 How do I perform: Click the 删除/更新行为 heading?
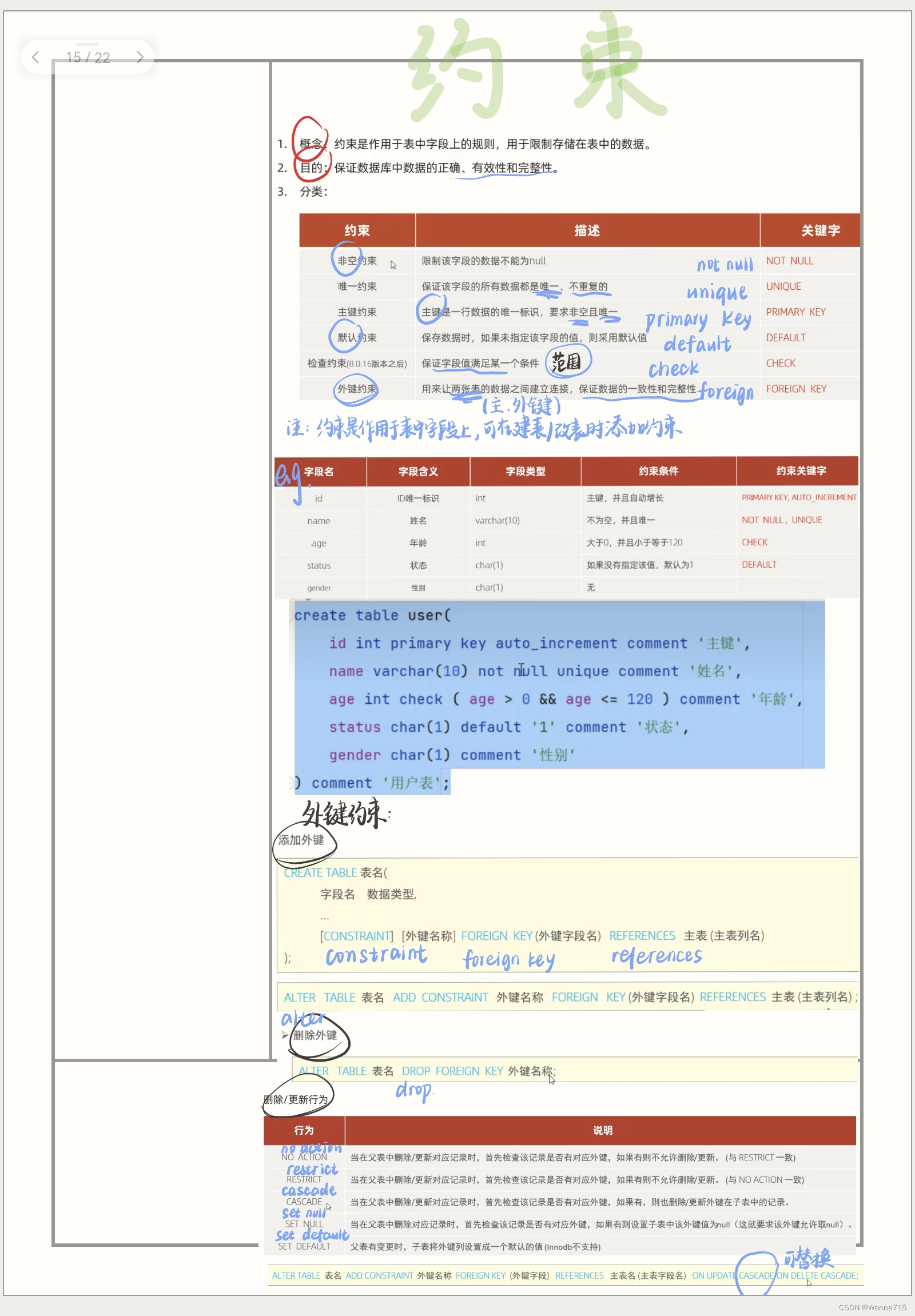click(295, 1099)
